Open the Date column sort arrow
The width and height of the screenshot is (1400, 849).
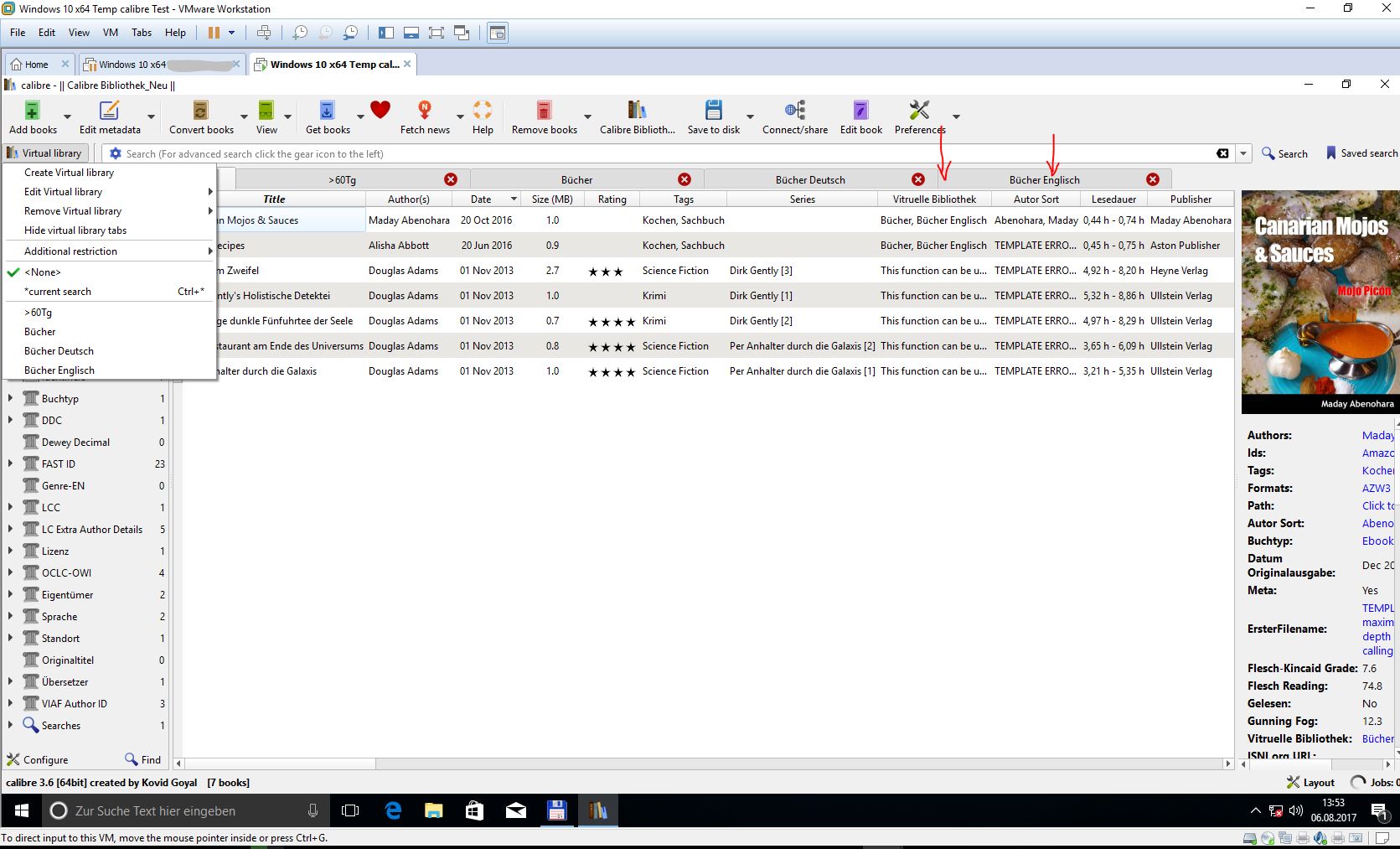(x=514, y=199)
